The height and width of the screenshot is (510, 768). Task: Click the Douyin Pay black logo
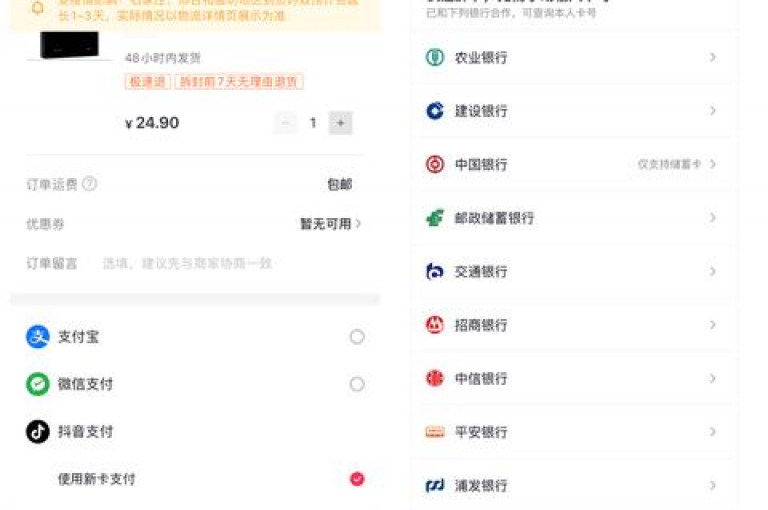(x=38, y=432)
